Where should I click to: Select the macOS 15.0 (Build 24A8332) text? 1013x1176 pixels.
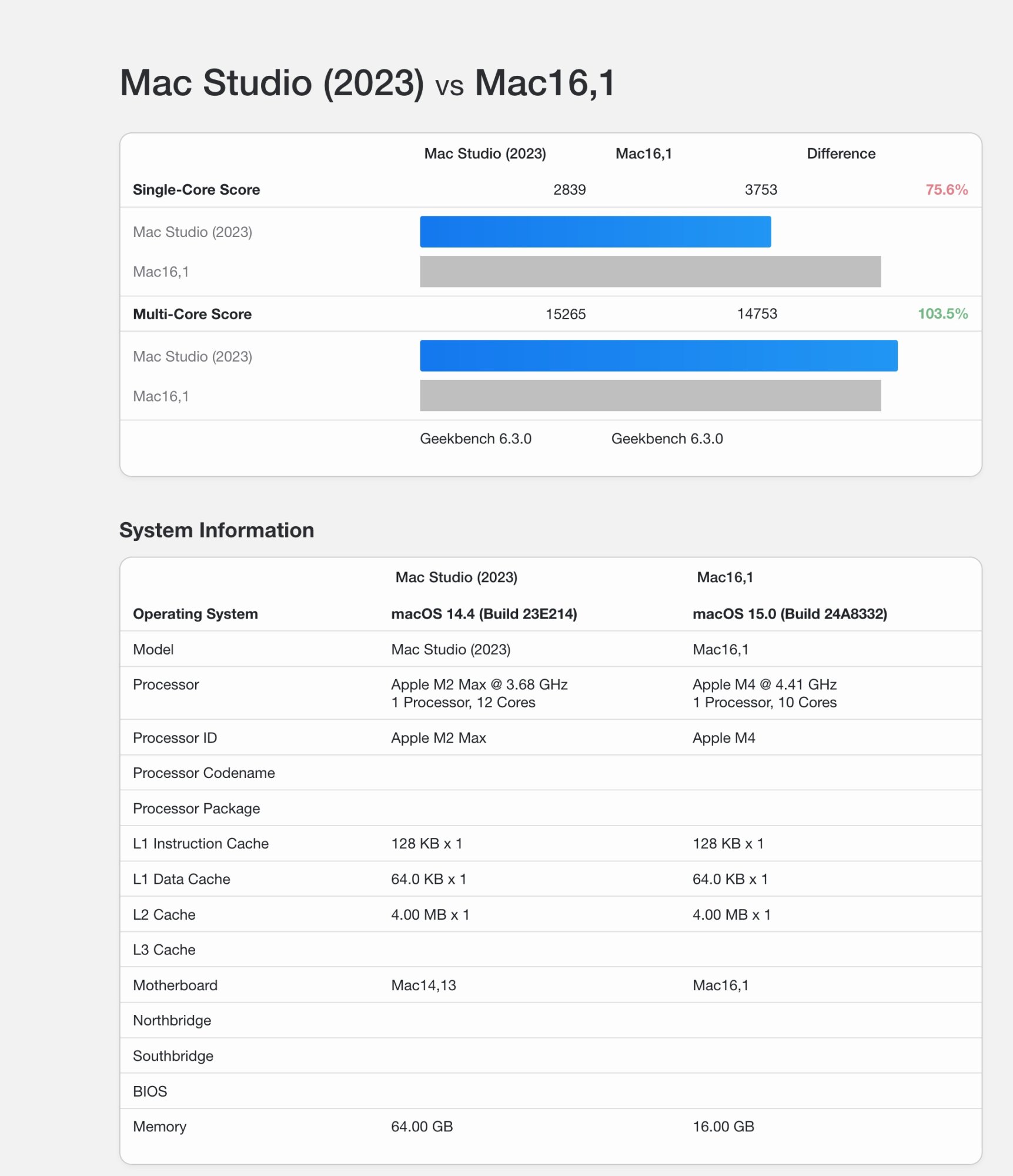coord(790,614)
